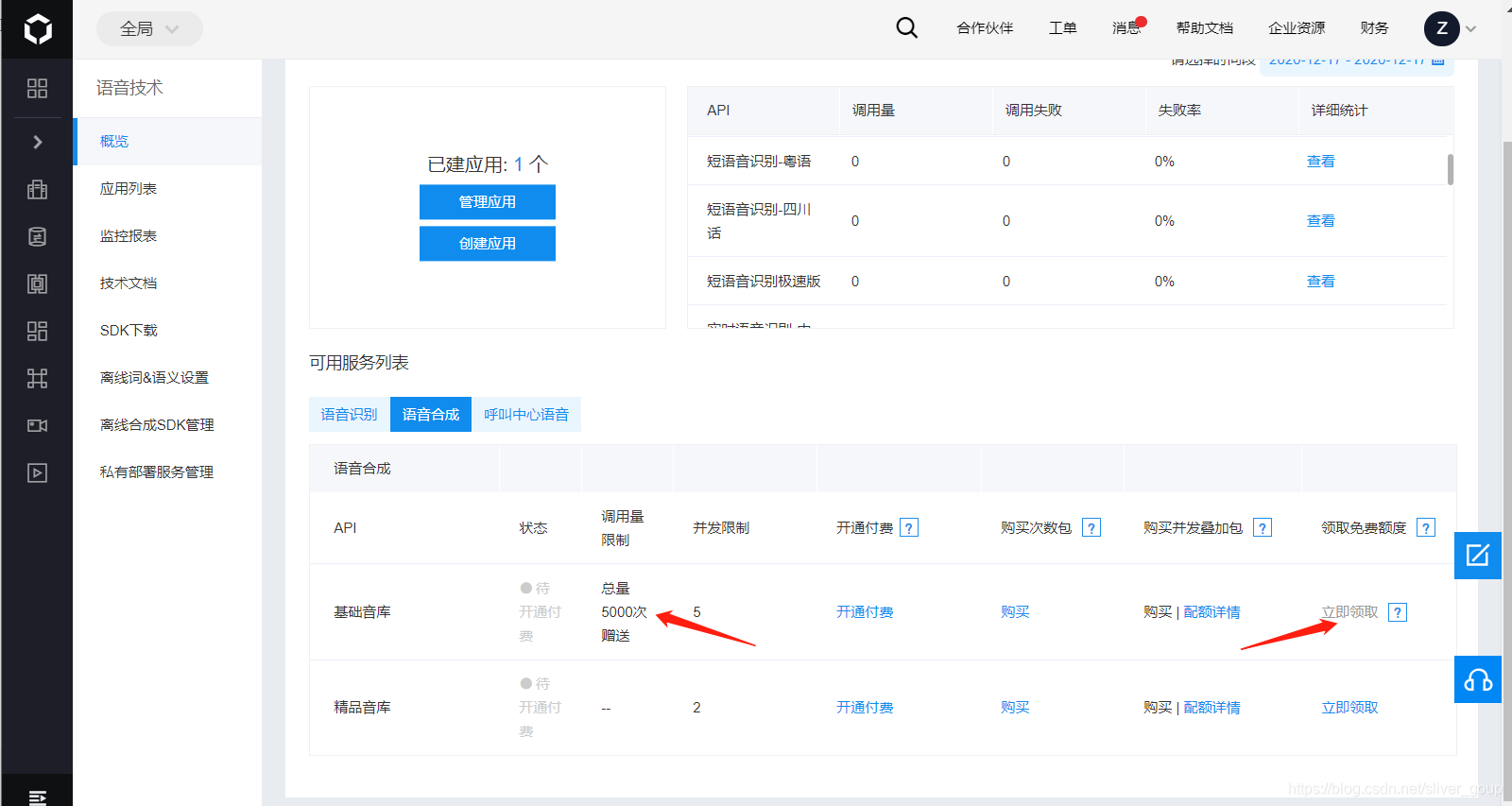1512x806 pixels.
Task: Click the blue feedback edit icon on the right
Action: point(1478,555)
